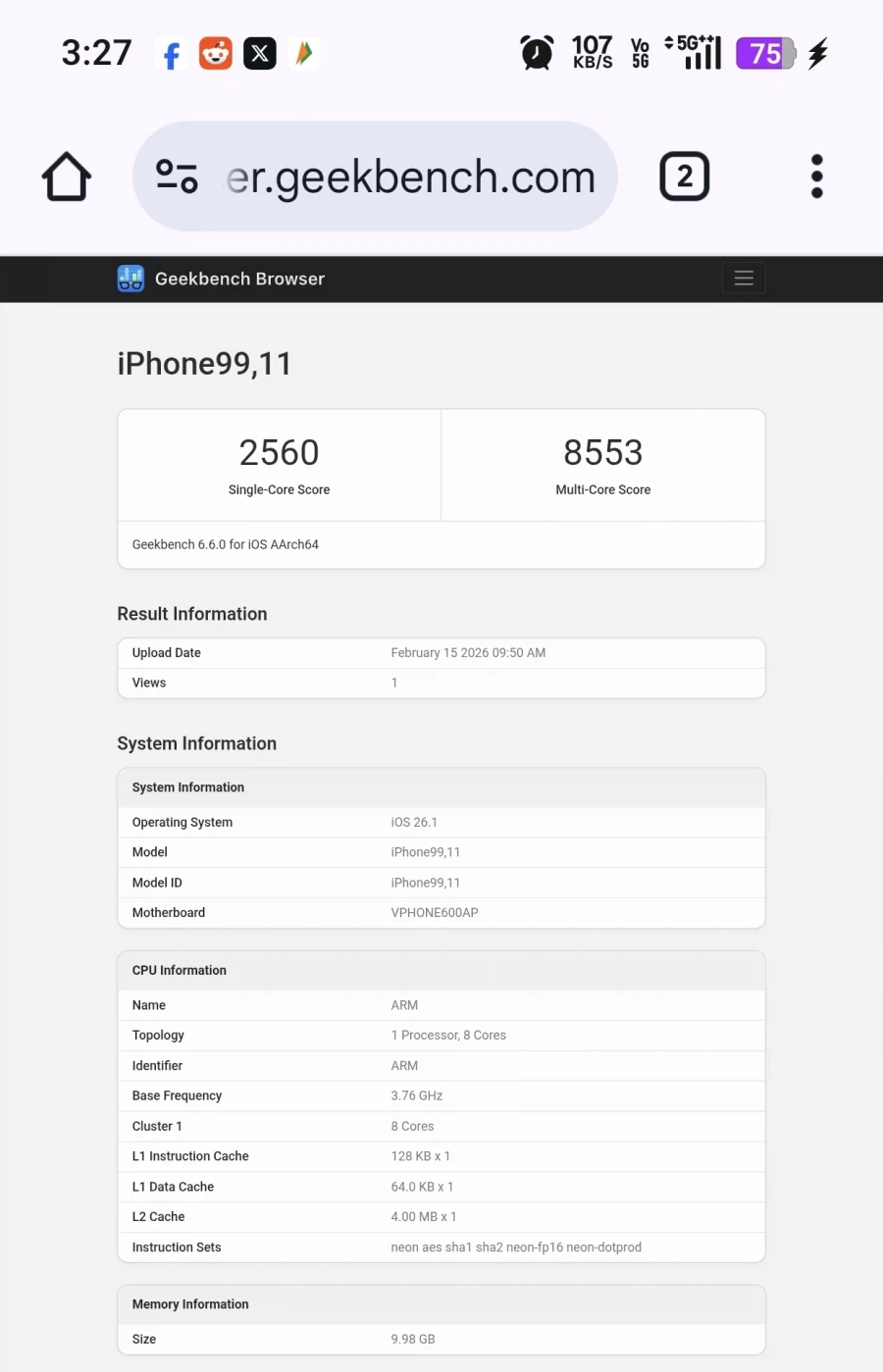Open the Geekbench Browser home link
883x1372 pixels.
point(239,279)
